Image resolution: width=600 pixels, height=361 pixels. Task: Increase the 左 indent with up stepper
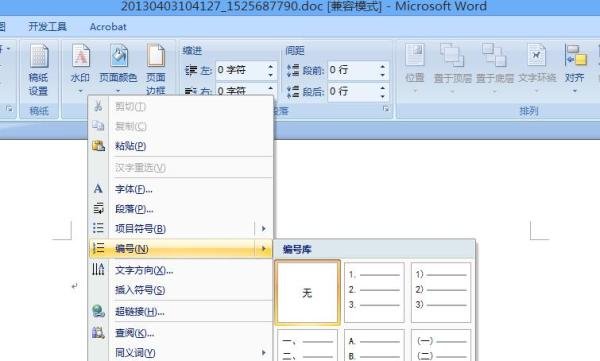pyautogui.click(x=271, y=66)
